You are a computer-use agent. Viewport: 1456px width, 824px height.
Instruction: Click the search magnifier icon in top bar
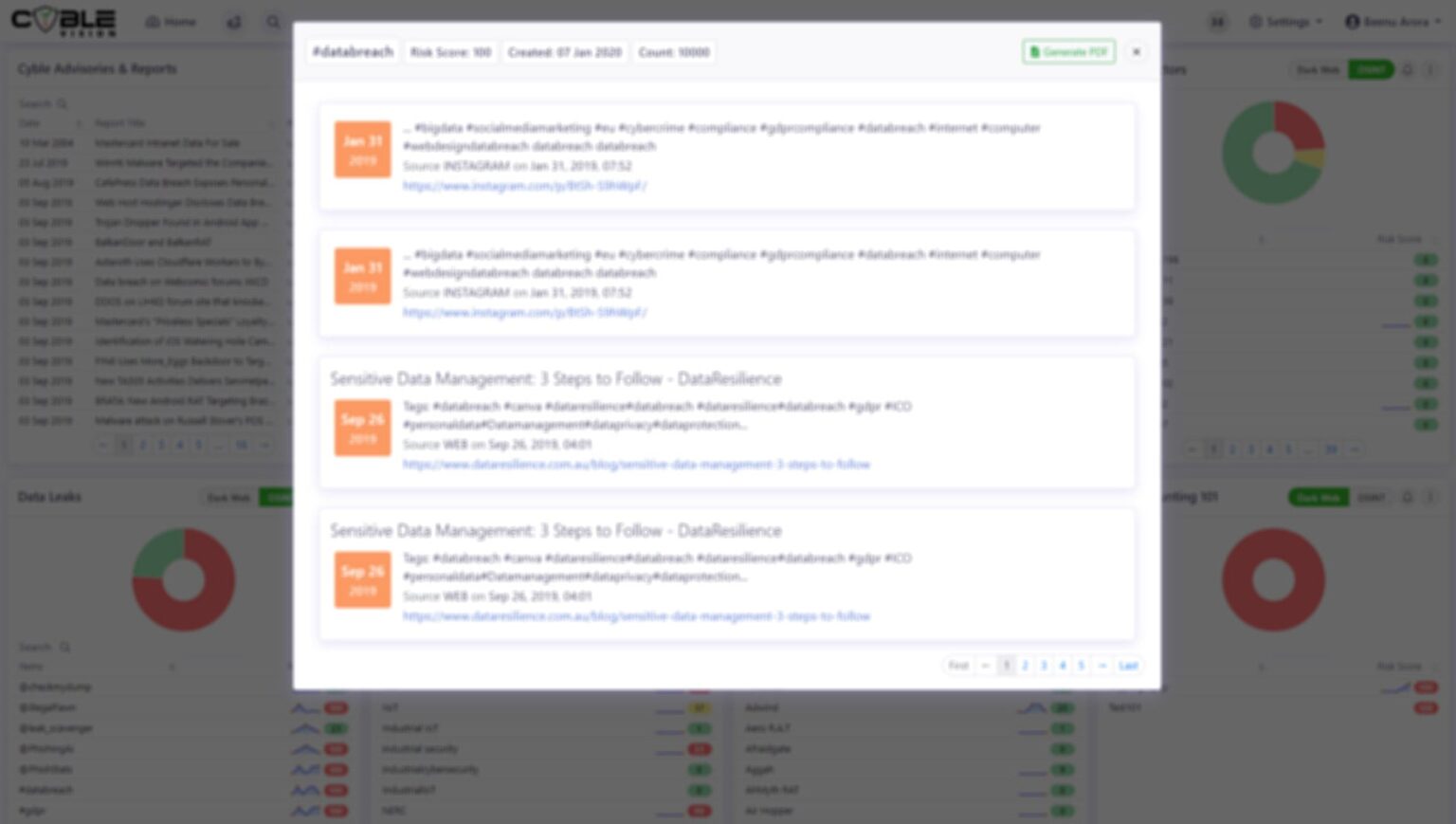(273, 22)
